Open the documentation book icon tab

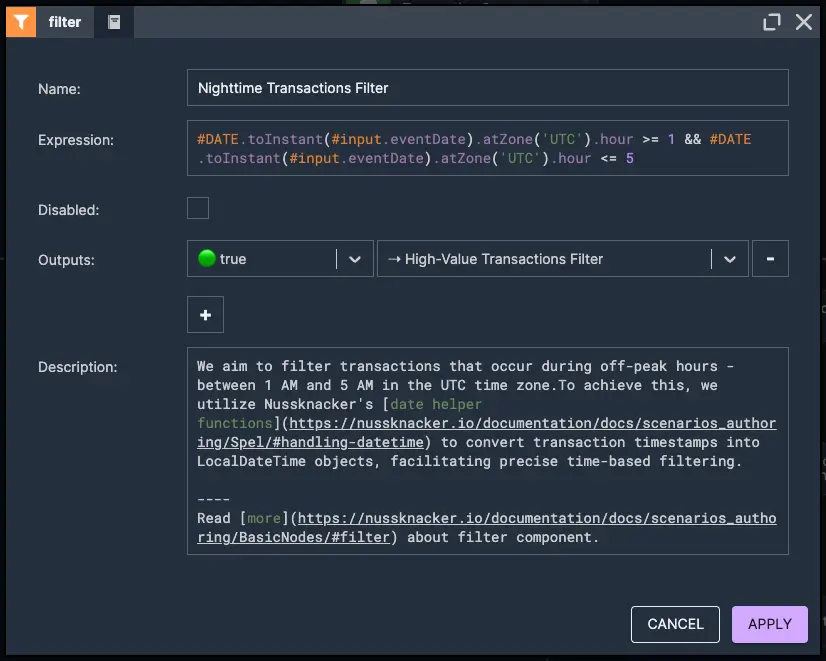[x=114, y=22]
